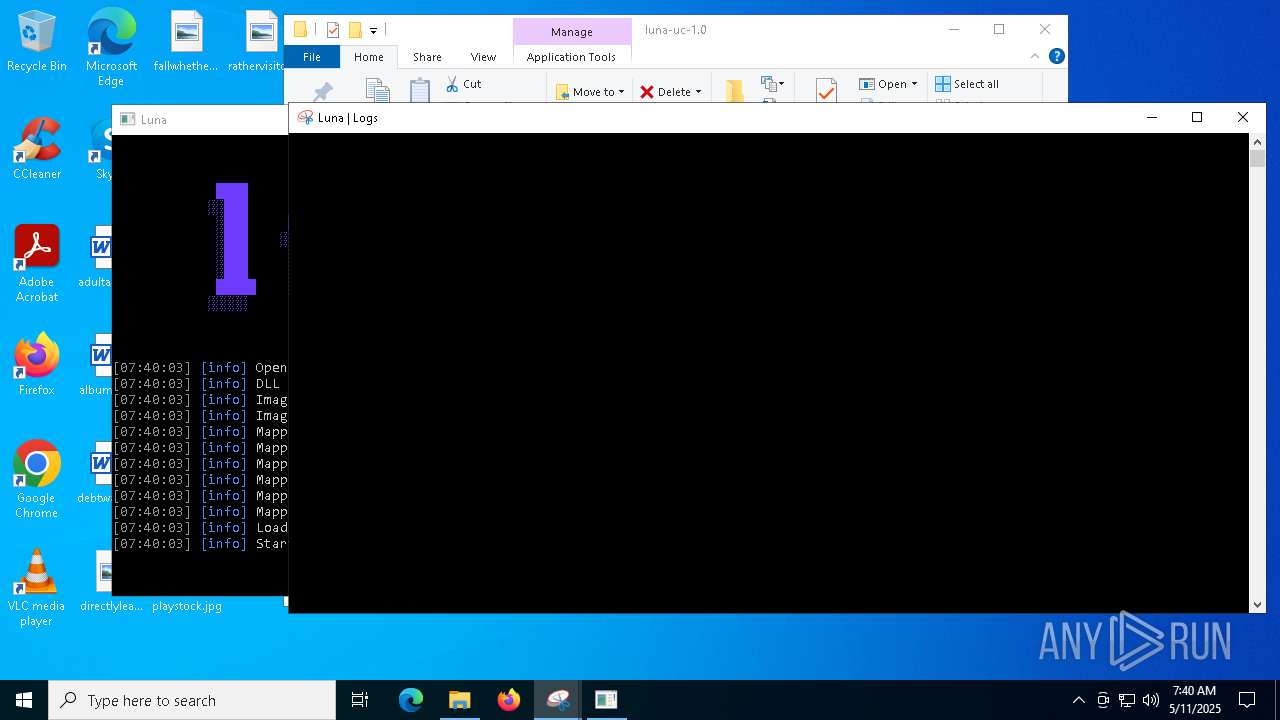Open File Explorer from the taskbar
This screenshot has height=720, width=1280.
(459, 700)
